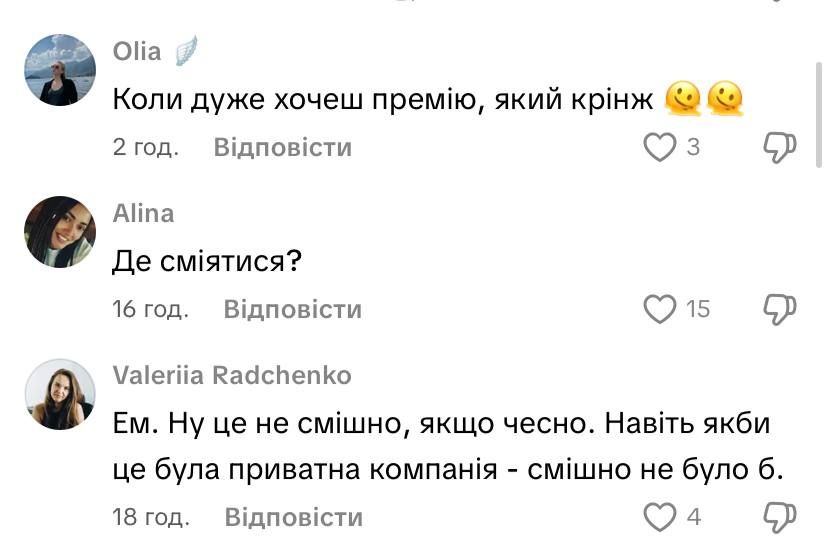Dislike Alina's comment "Де сміятися?"

(x=780, y=310)
